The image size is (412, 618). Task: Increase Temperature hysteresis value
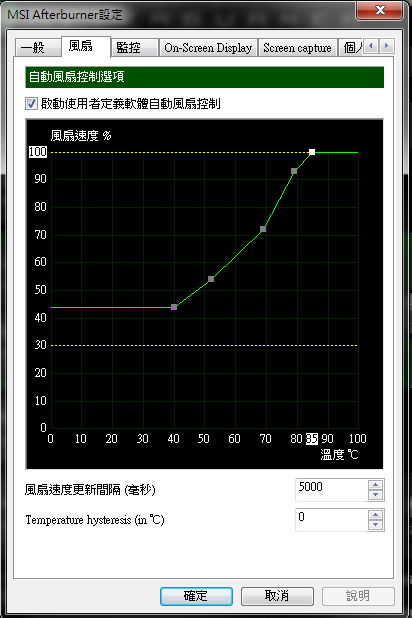375,515
